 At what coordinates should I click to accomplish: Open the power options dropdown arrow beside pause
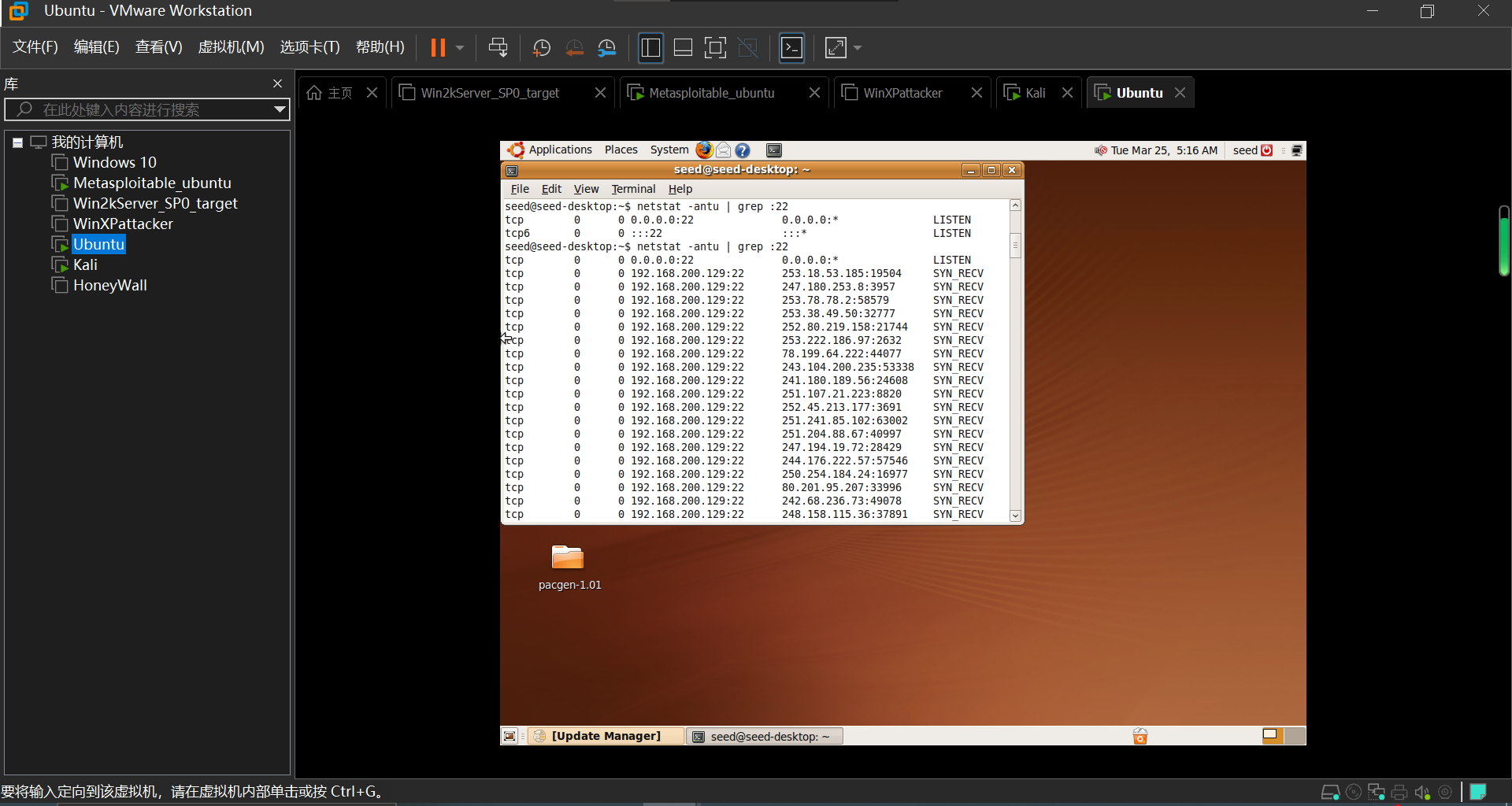point(460,48)
